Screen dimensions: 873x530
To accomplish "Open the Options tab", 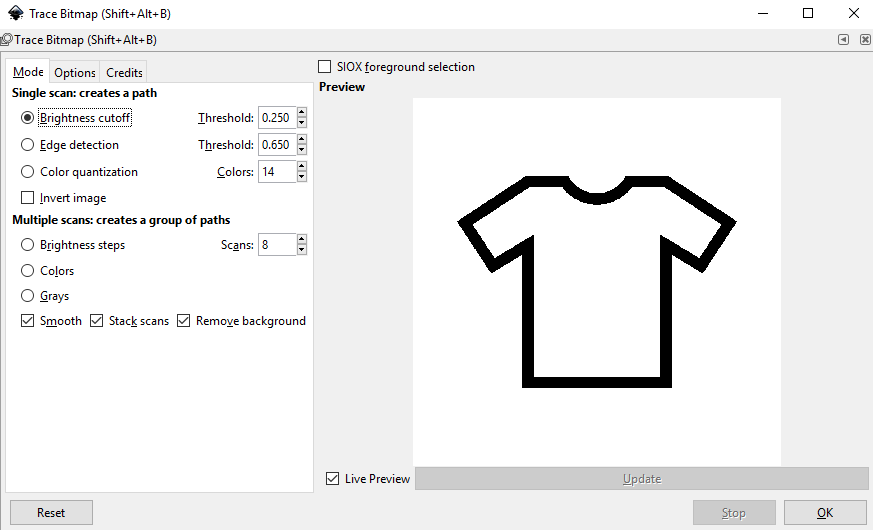I will pyautogui.click(x=75, y=72).
